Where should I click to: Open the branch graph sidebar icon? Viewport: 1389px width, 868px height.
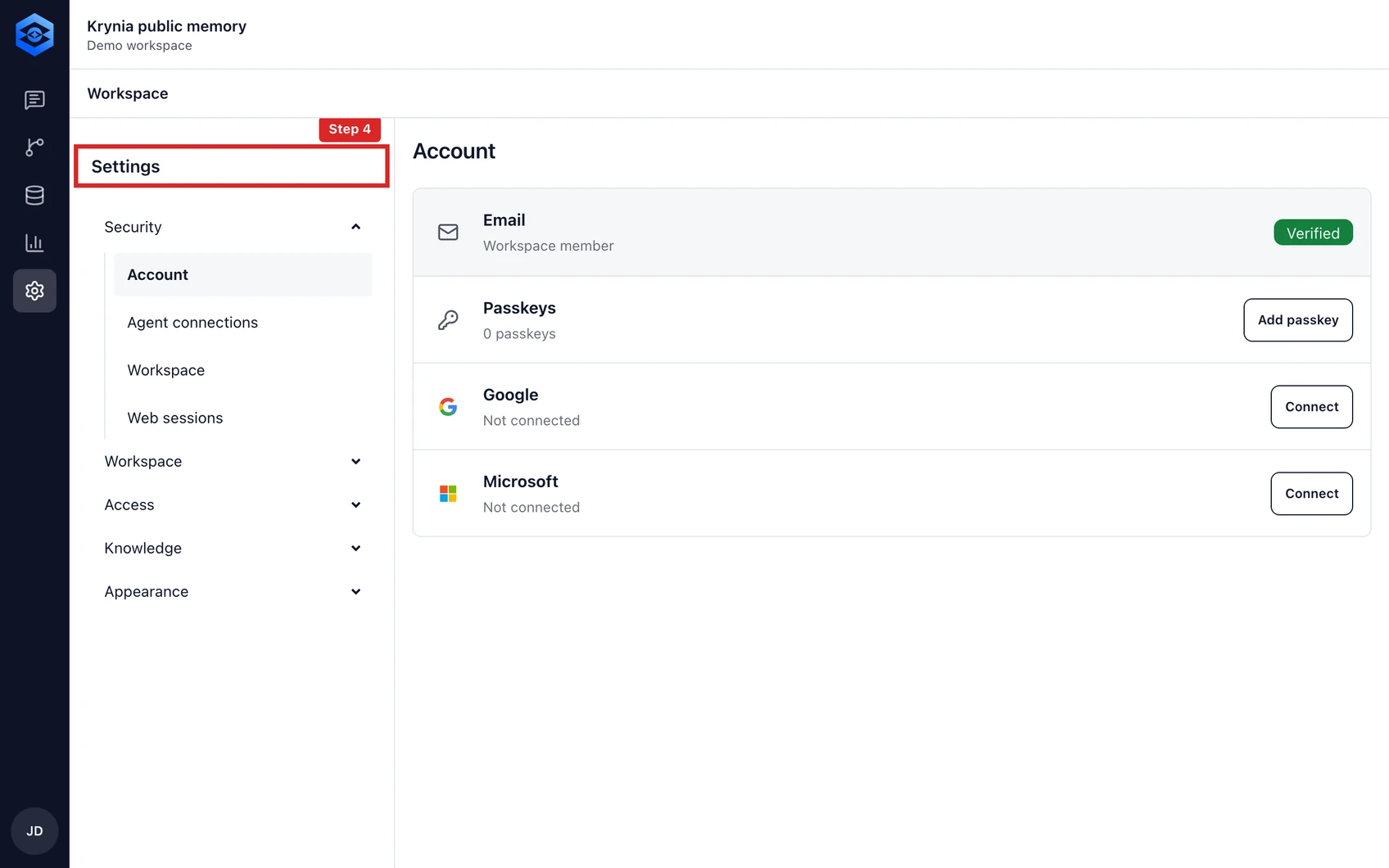coord(34,147)
